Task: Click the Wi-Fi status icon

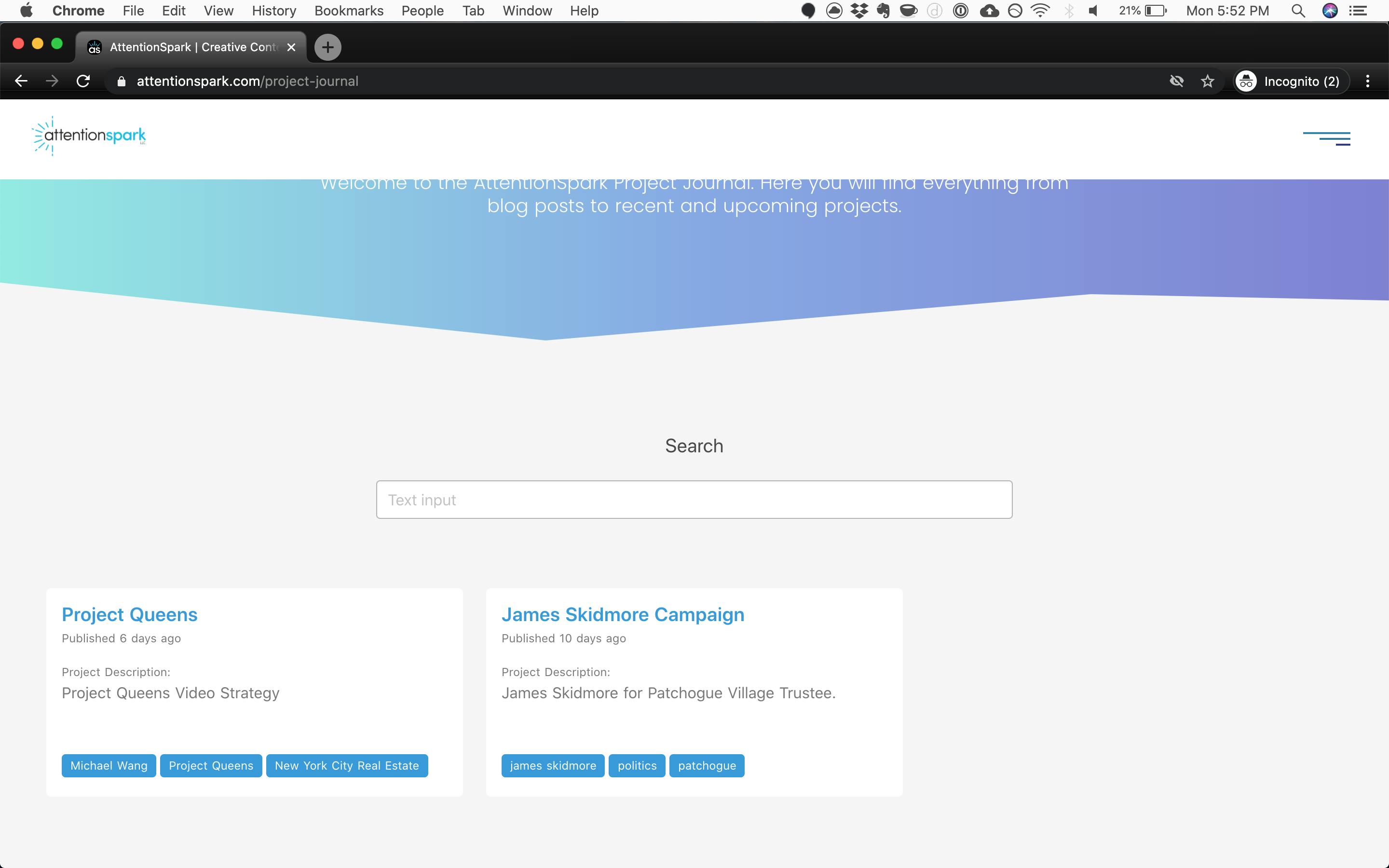Action: (x=1041, y=10)
